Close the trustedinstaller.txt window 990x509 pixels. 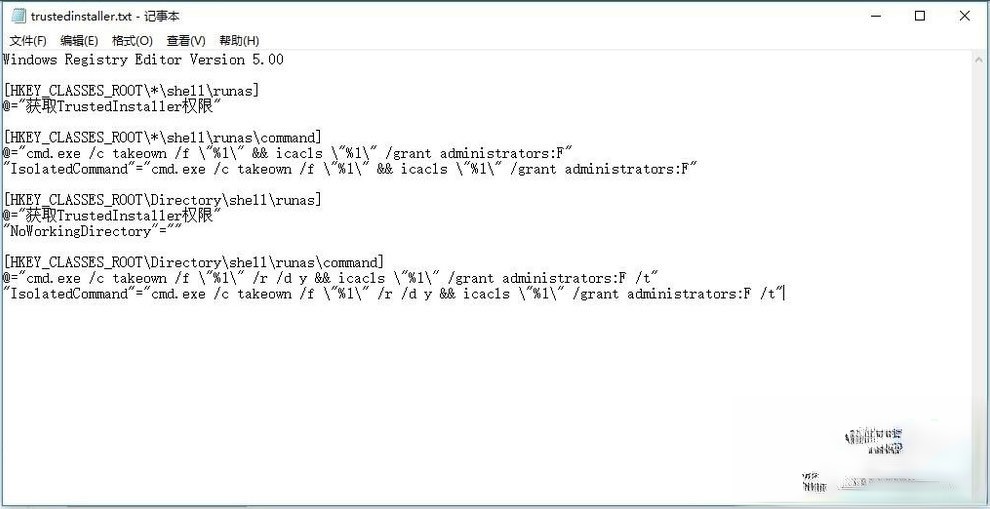[x=965, y=16]
